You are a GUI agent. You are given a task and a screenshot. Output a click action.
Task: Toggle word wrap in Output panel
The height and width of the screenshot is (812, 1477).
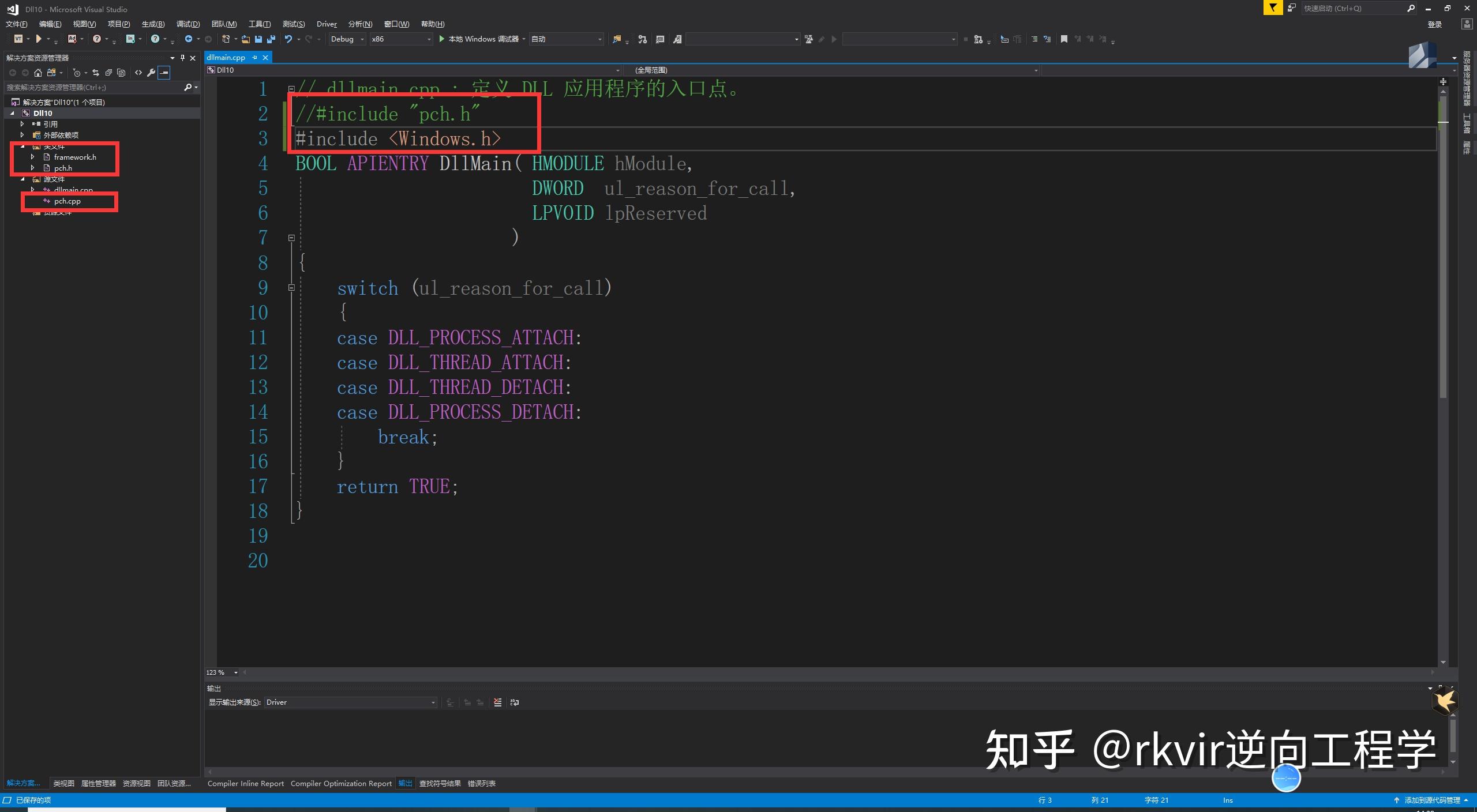click(x=515, y=702)
